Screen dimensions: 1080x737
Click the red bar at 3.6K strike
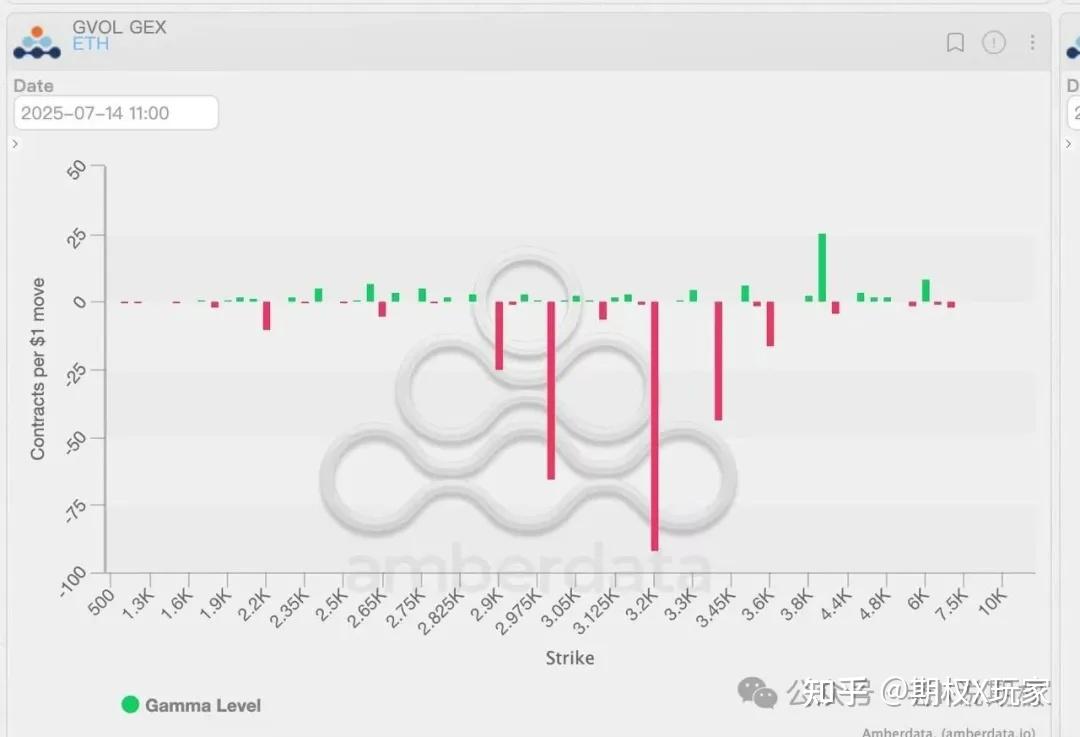click(770, 324)
